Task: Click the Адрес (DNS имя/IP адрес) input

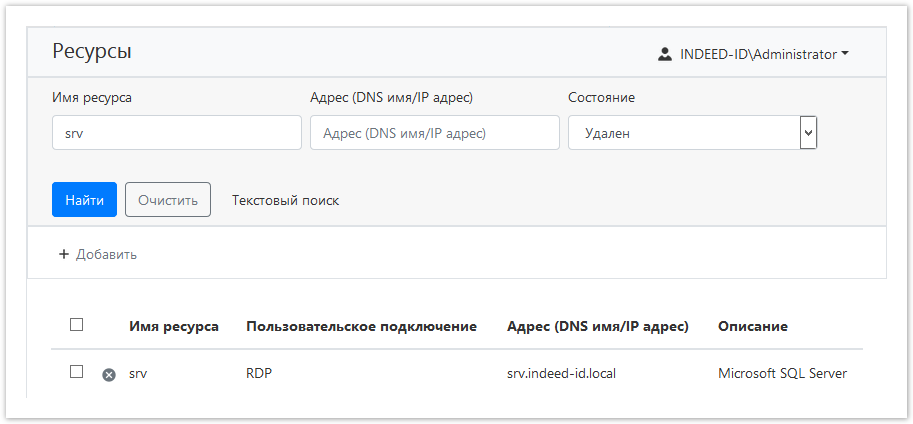Action: point(434,133)
